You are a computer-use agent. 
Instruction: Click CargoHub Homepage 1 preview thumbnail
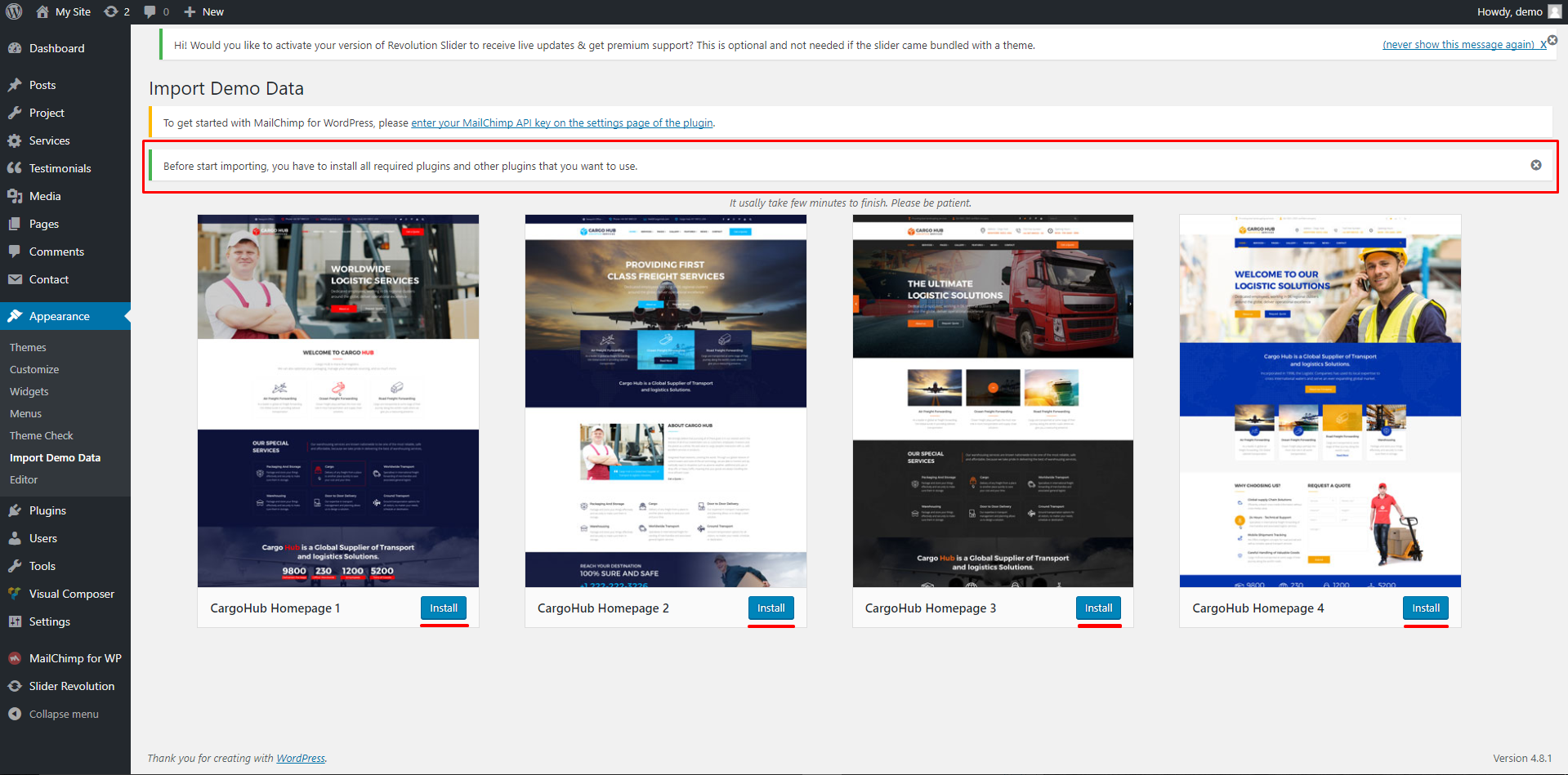click(x=338, y=401)
